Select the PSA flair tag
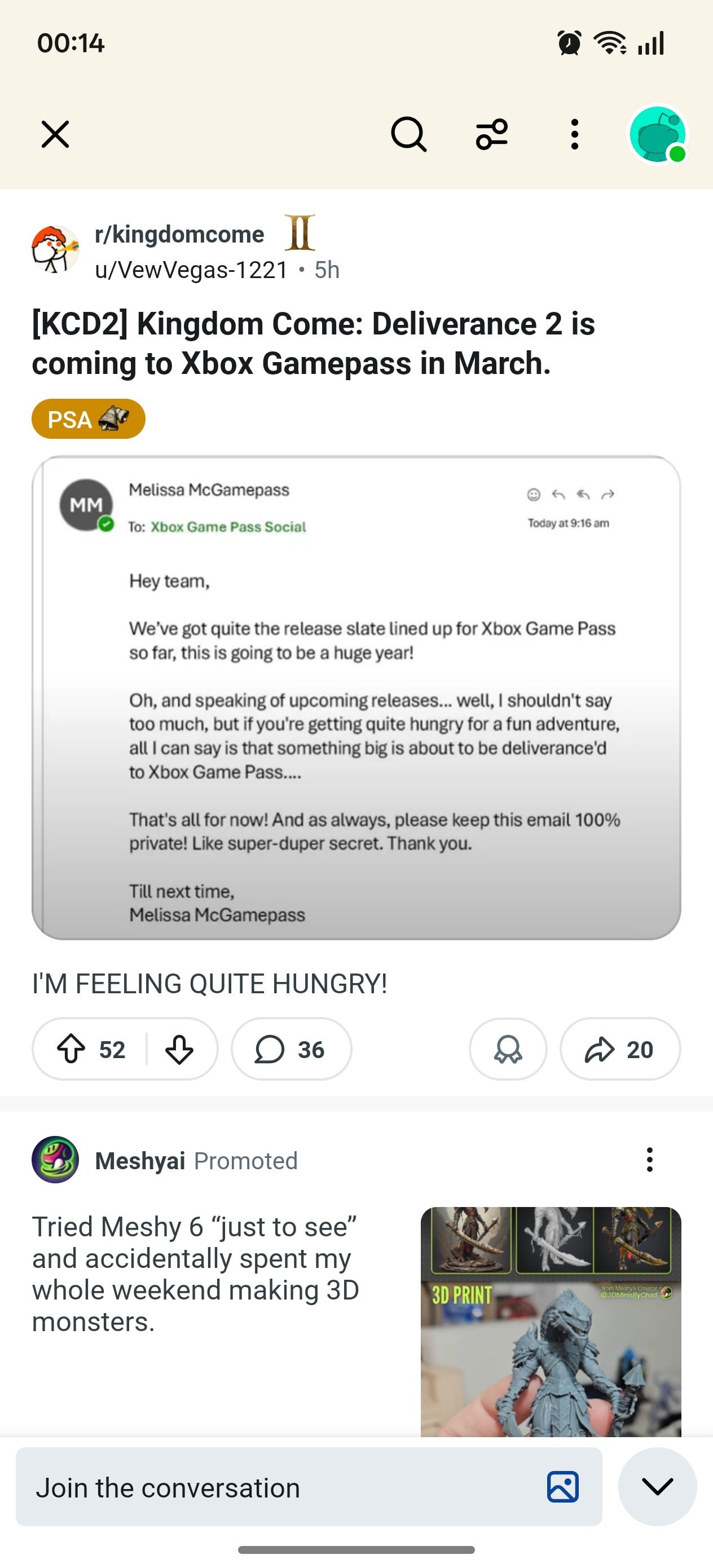Image resolution: width=713 pixels, height=1568 pixels. pos(89,419)
